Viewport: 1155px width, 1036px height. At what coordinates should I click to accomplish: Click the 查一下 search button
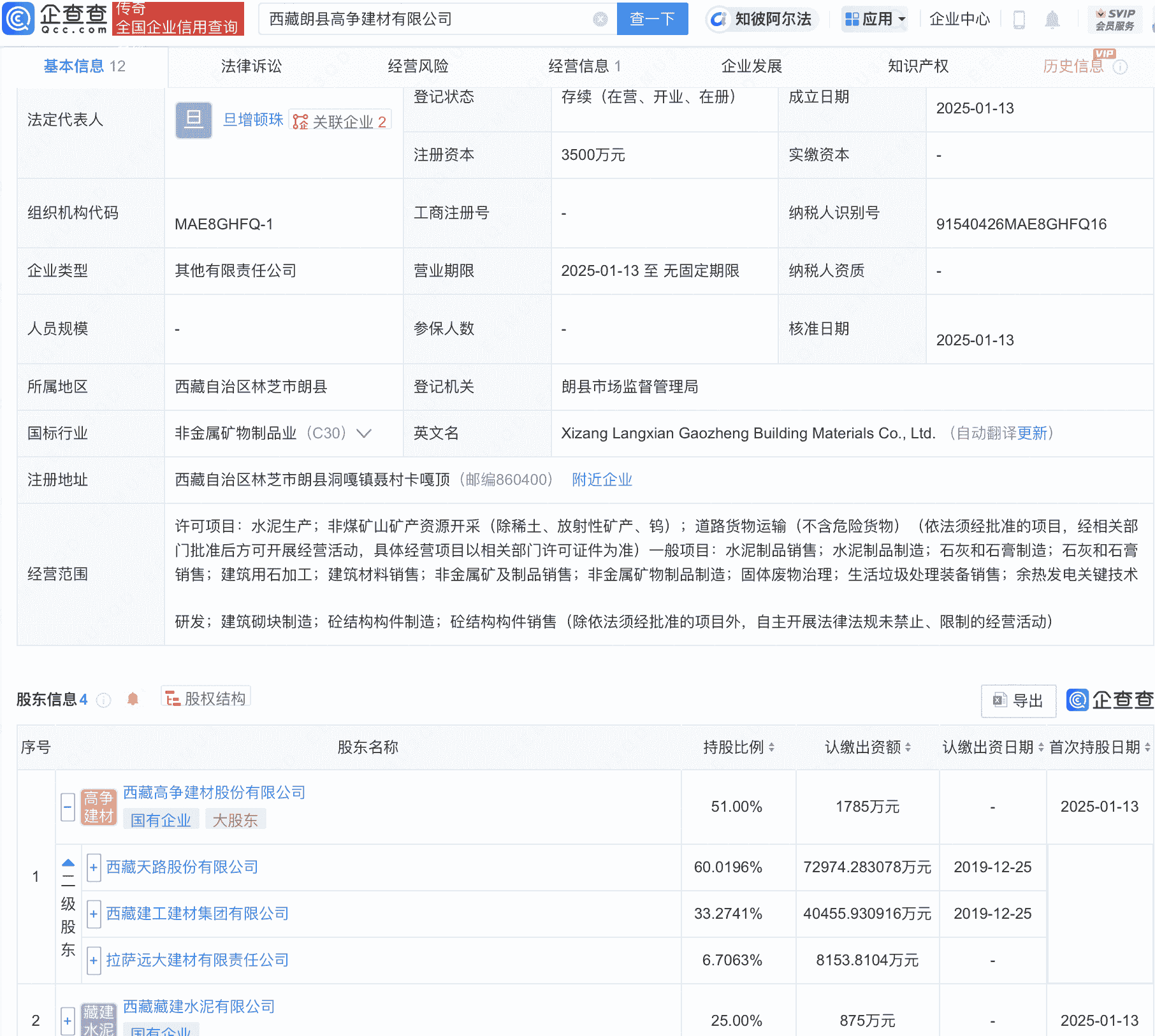click(x=652, y=18)
